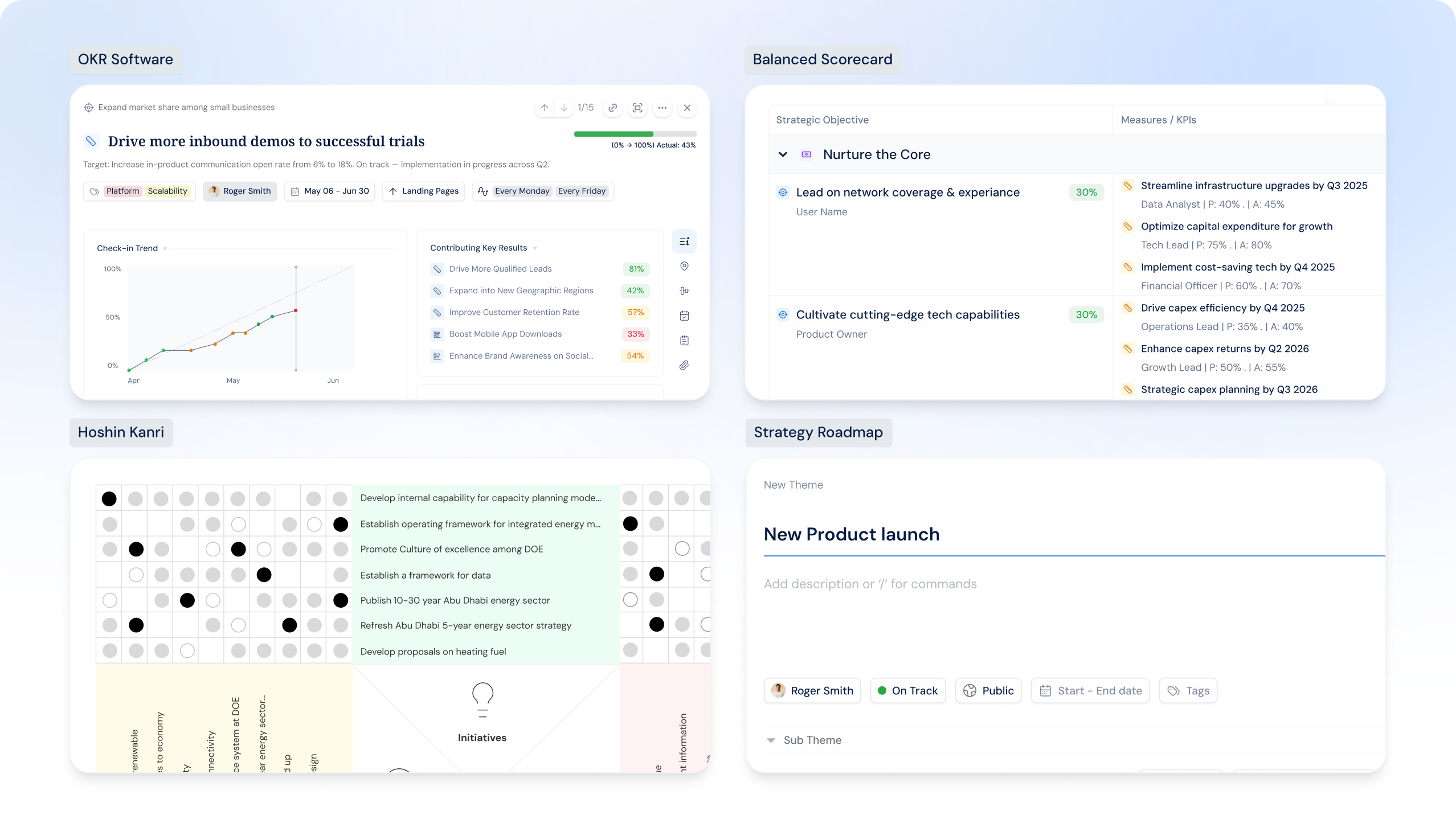Click the check-in frequency icon before Every Monday
The image size is (1456, 819).
click(x=483, y=191)
